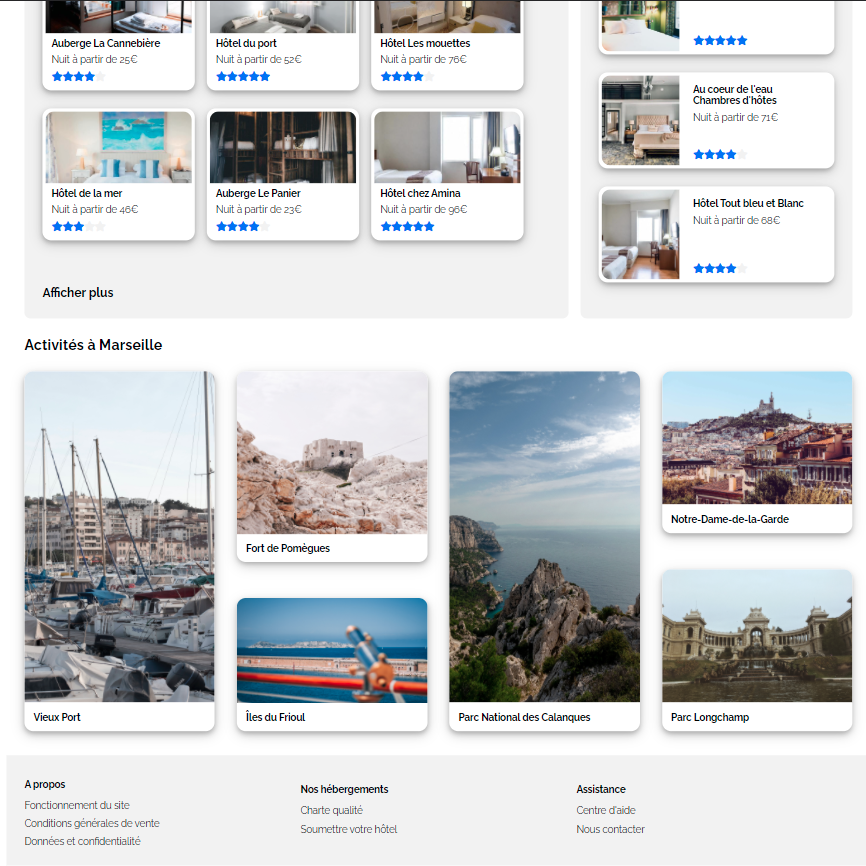Click the Nos hébergements footer heading

344,789
